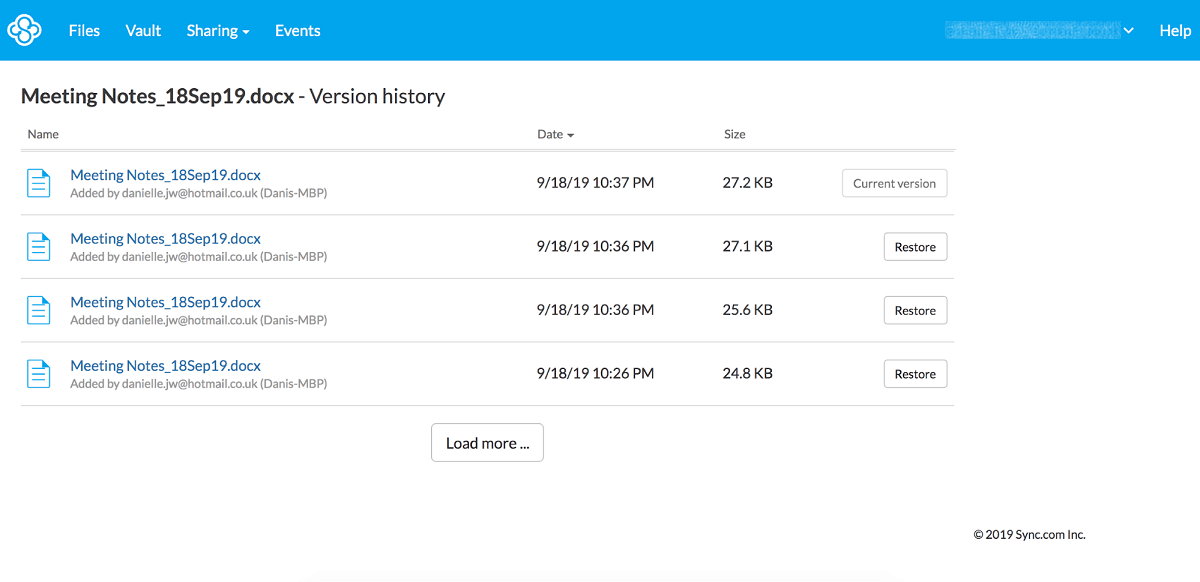Click the document icon beside the 27.2 KB version
This screenshot has width=1200, height=582.
click(x=38, y=183)
